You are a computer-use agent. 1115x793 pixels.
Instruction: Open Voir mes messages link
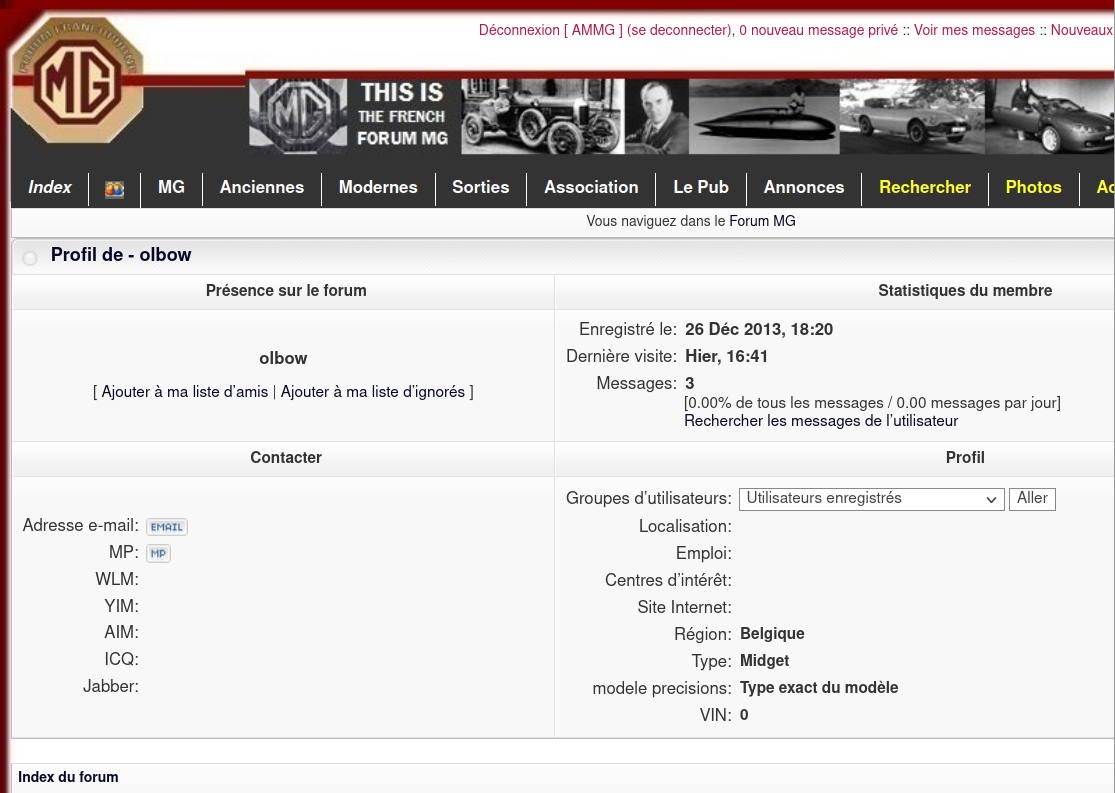tap(974, 30)
